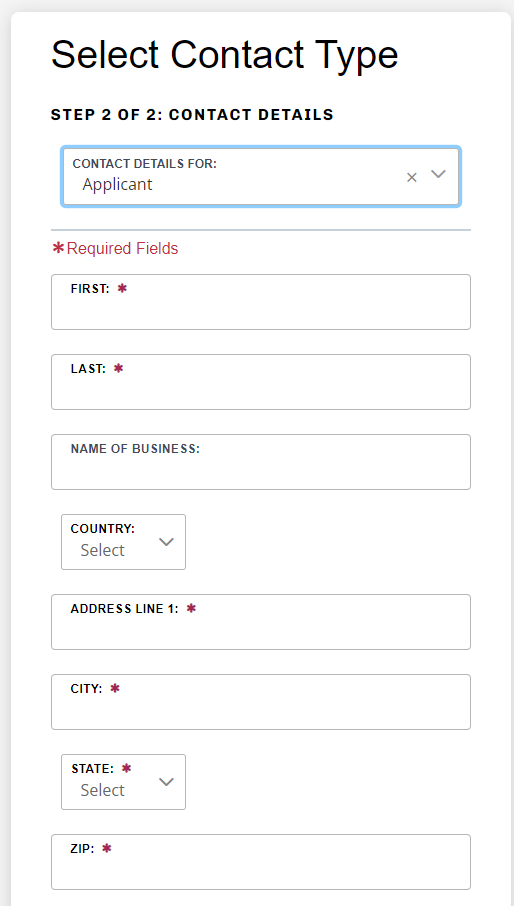
Task: Click the Country Select placeholder text
Action: [103, 550]
